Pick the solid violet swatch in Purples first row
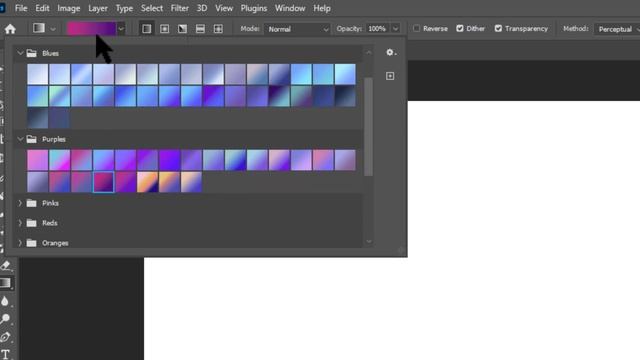640x360 pixels. [x=169, y=160]
